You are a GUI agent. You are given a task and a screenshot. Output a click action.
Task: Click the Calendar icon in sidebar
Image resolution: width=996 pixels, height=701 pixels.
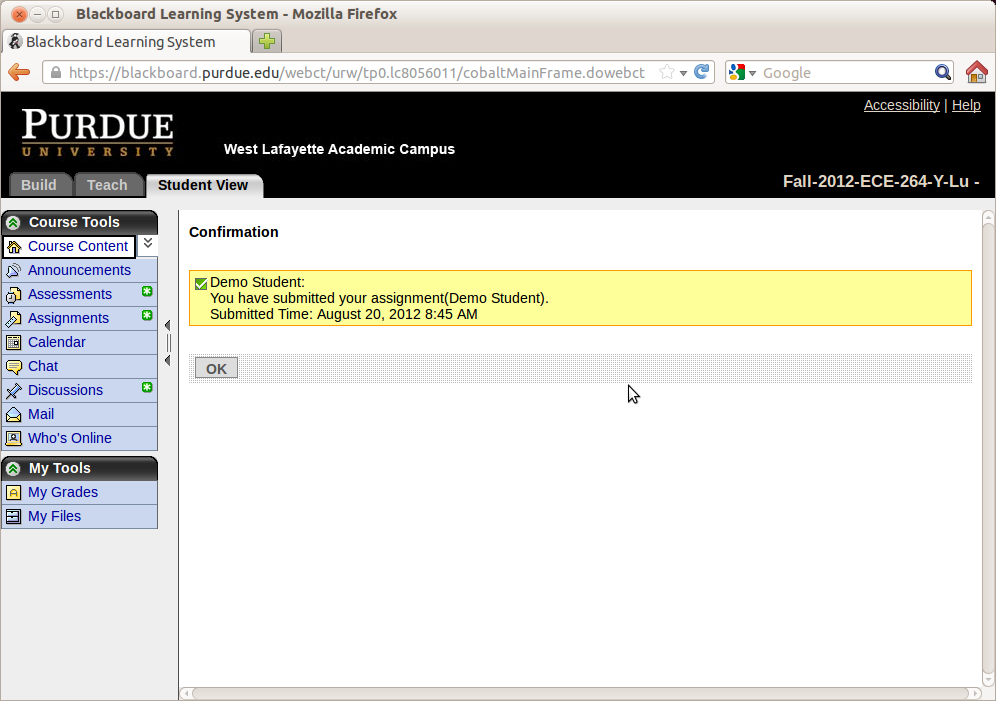(x=13, y=343)
